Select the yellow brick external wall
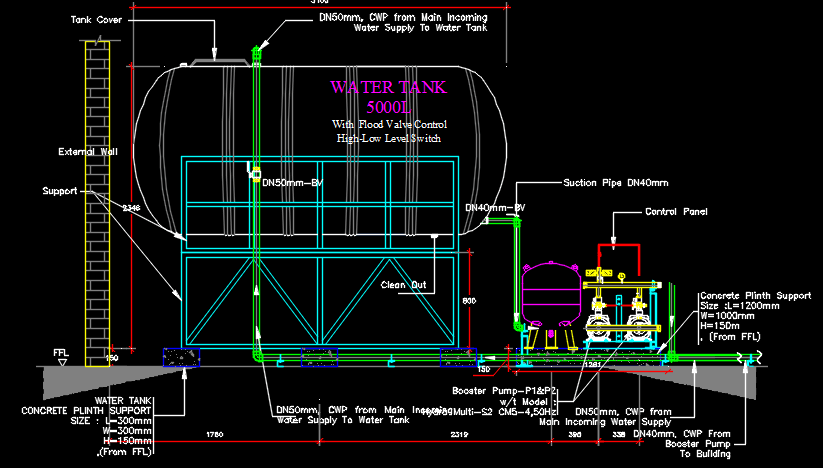Viewport: 823px width, 468px height. pos(98,204)
